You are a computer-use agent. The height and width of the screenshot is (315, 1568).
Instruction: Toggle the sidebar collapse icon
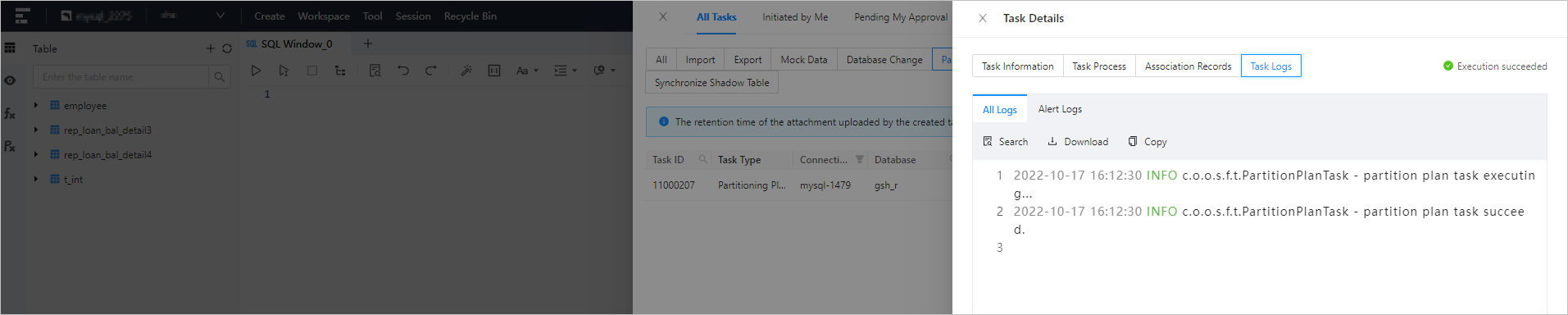(x=22, y=16)
